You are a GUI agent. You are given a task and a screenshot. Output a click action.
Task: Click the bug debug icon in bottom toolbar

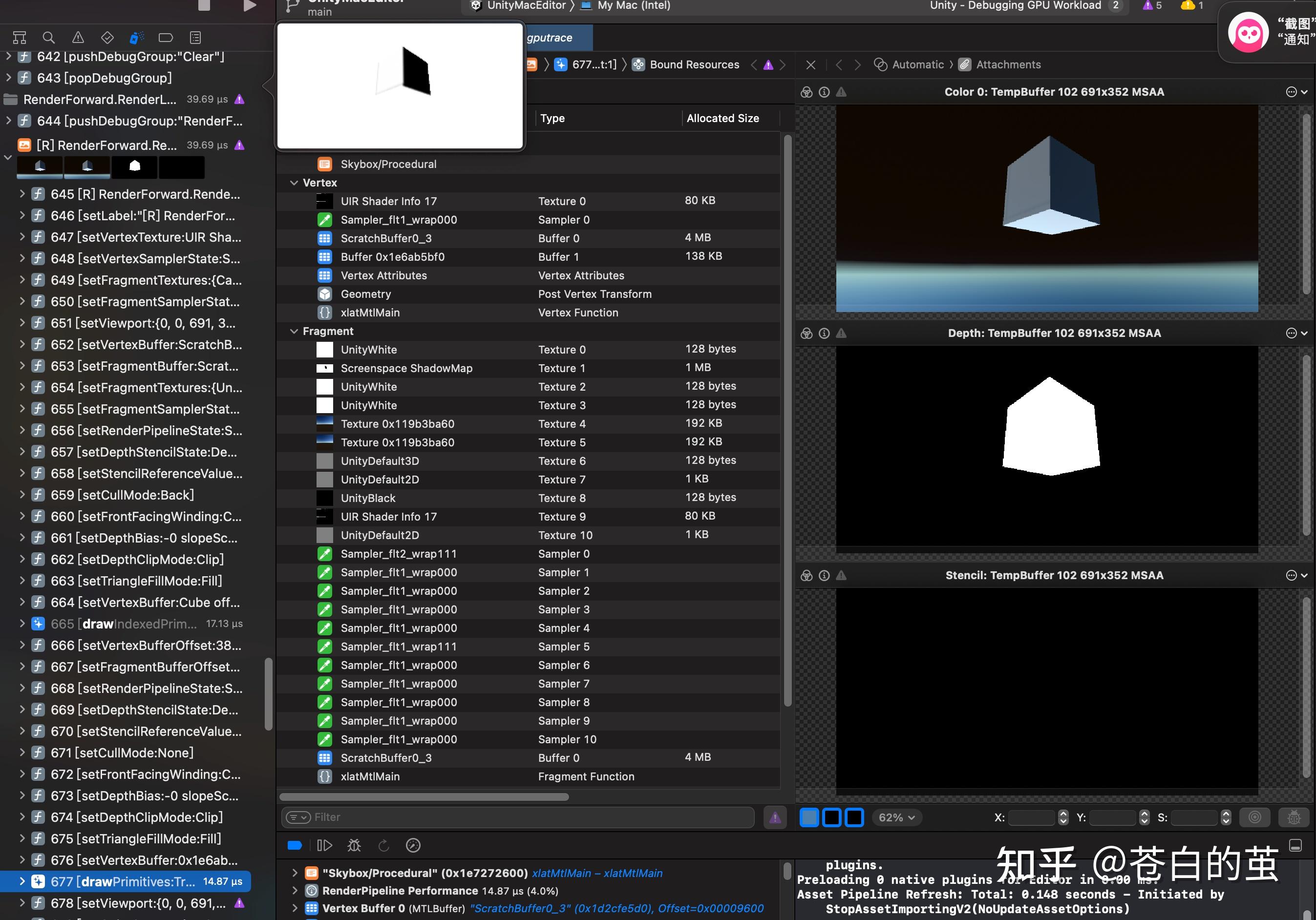tap(354, 845)
